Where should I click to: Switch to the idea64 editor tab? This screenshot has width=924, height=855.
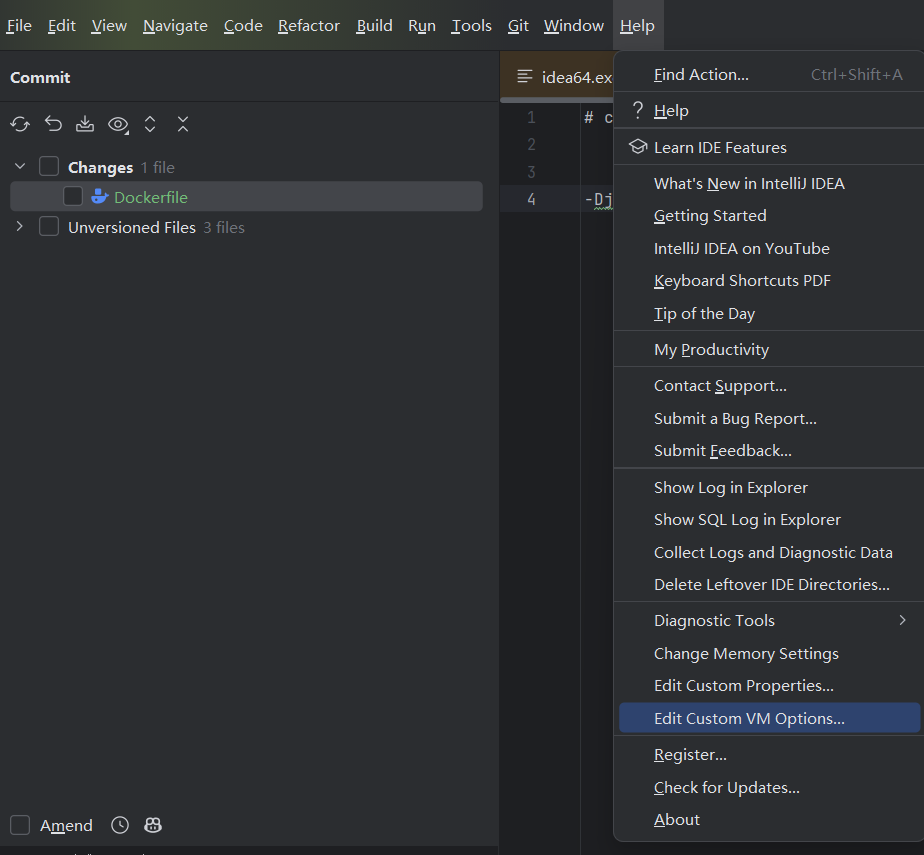pyautogui.click(x=557, y=77)
